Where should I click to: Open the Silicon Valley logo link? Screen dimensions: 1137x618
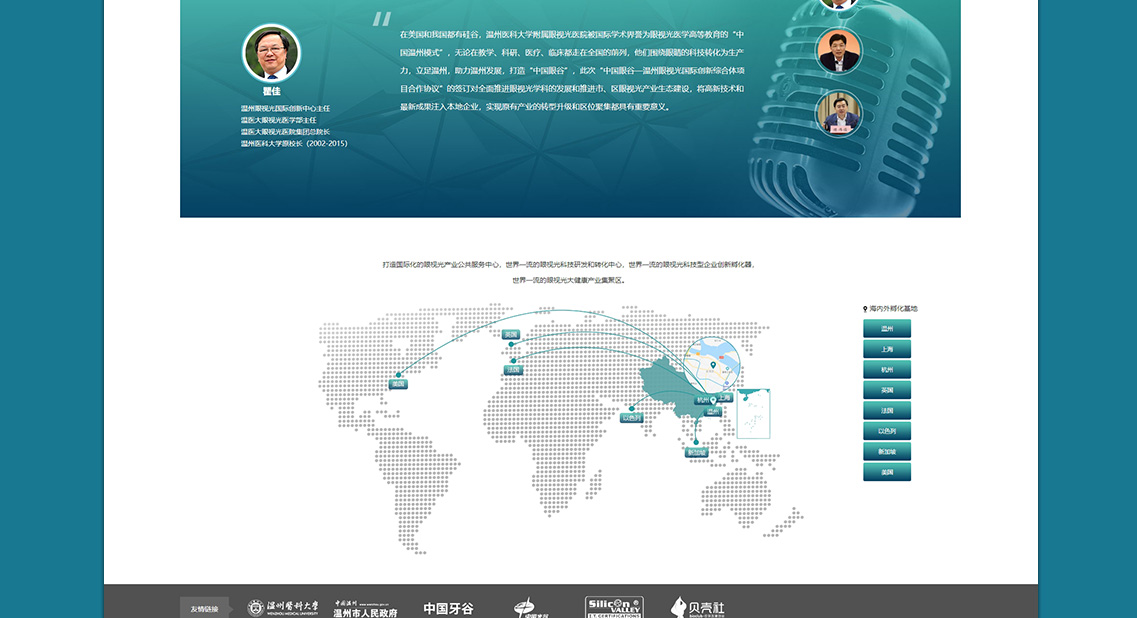point(614,607)
